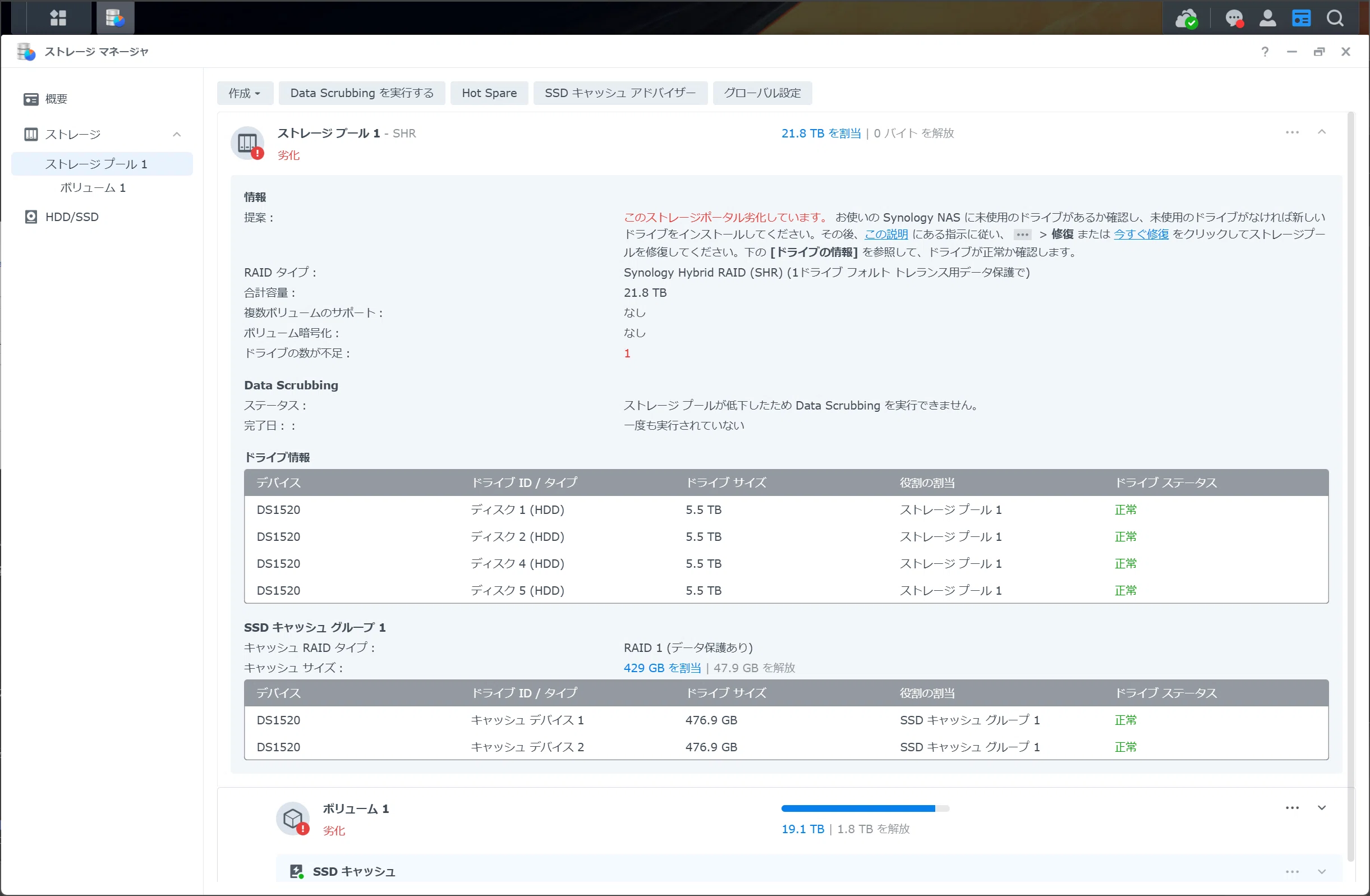Screen dimensions: 1370x896
Task: Click the missing drive count value 1
Action: [627, 353]
